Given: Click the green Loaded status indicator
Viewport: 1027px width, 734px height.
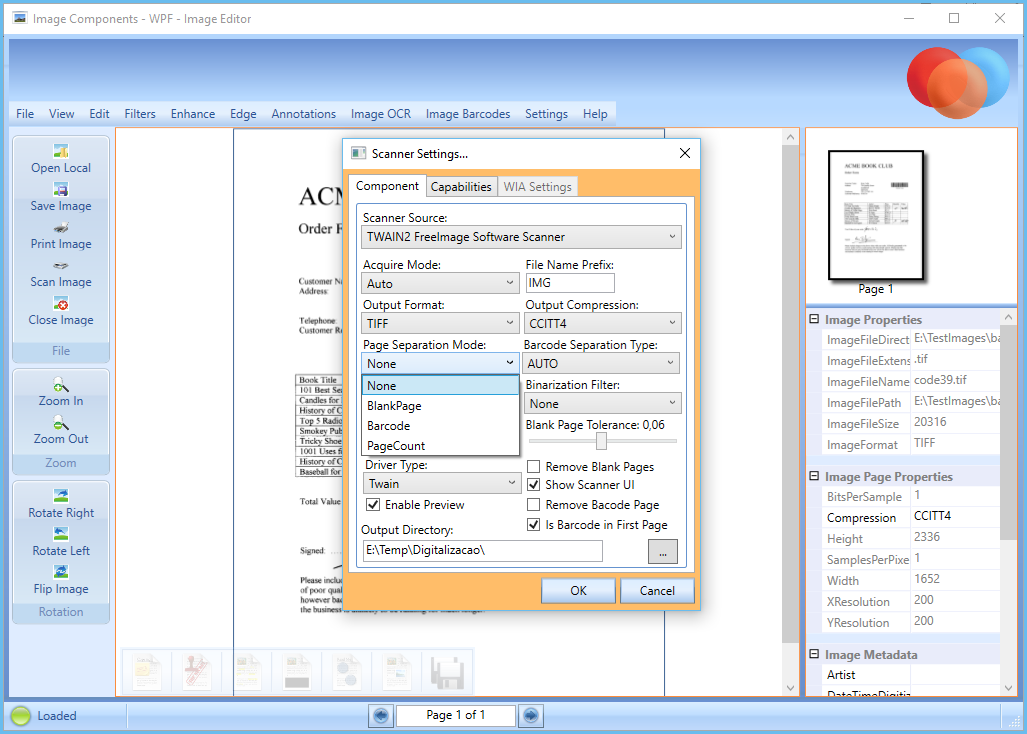Looking at the screenshot, I should (20, 716).
